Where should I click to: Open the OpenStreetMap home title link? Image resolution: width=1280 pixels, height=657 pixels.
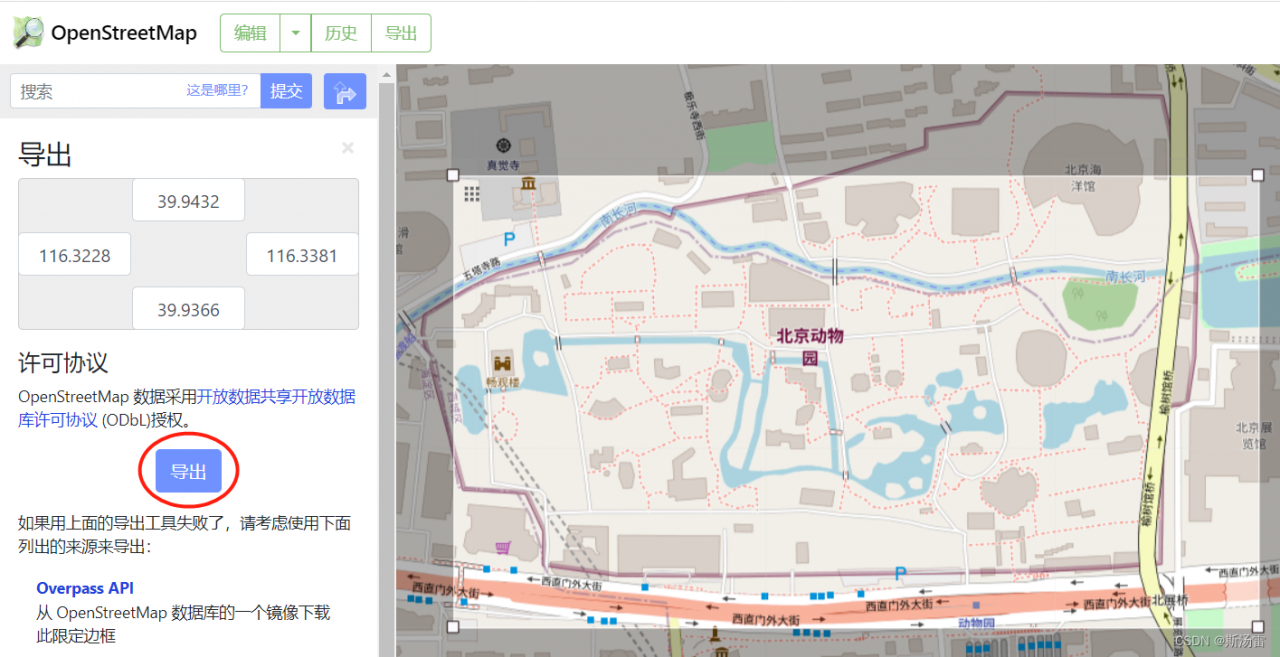pyautogui.click(x=124, y=33)
